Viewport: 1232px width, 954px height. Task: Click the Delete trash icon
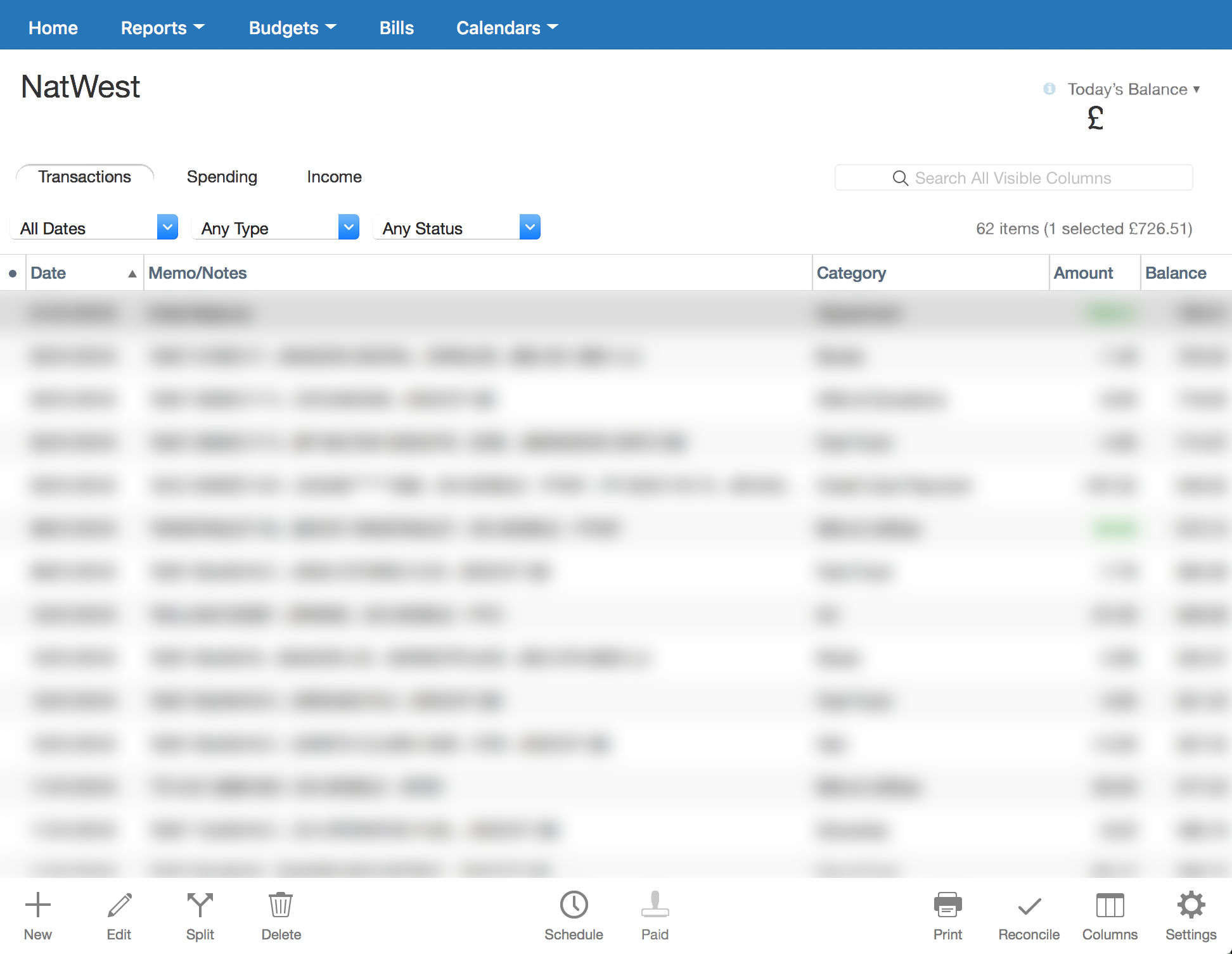281,905
